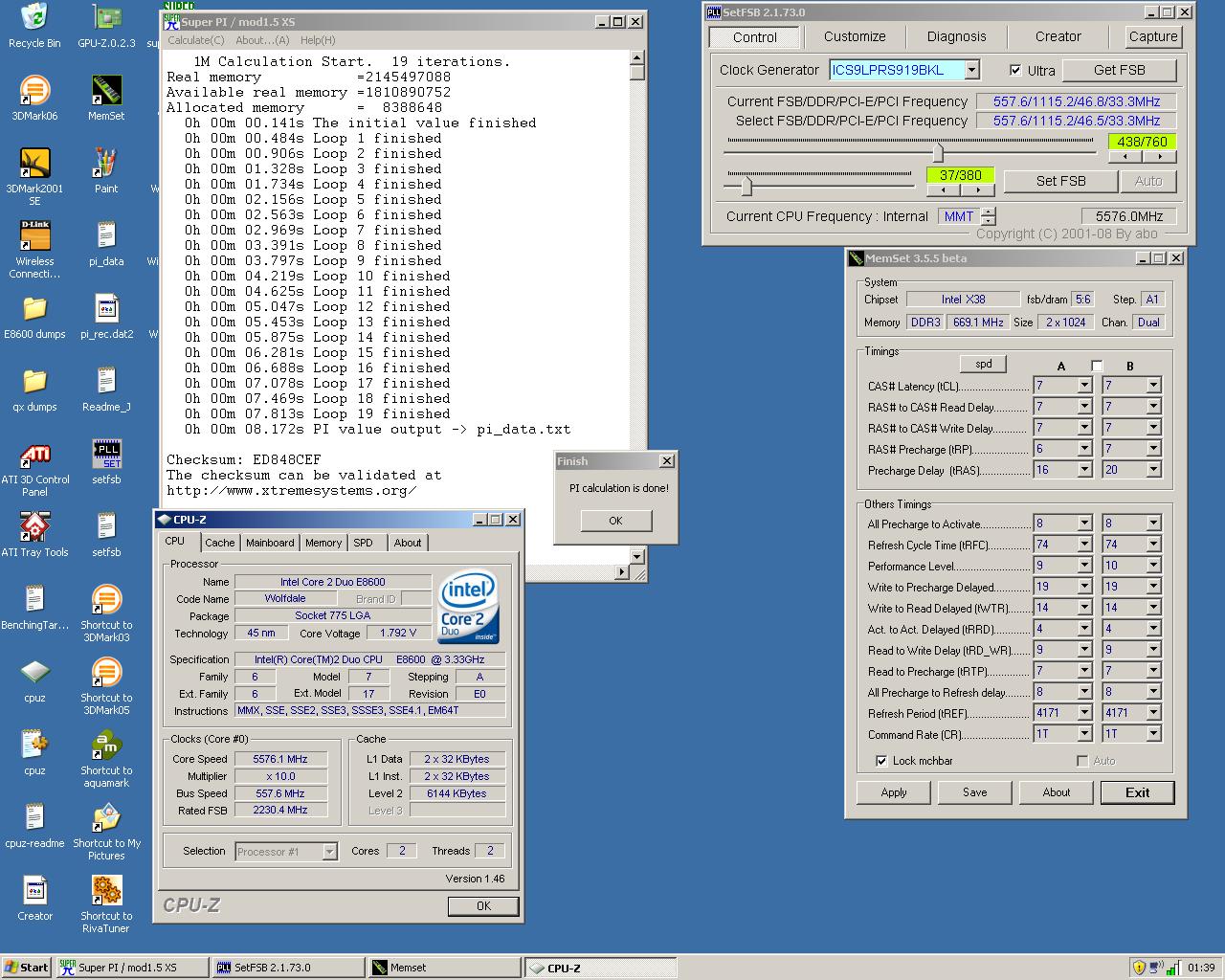Confirm PI calculation done with OK

coord(615,521)
